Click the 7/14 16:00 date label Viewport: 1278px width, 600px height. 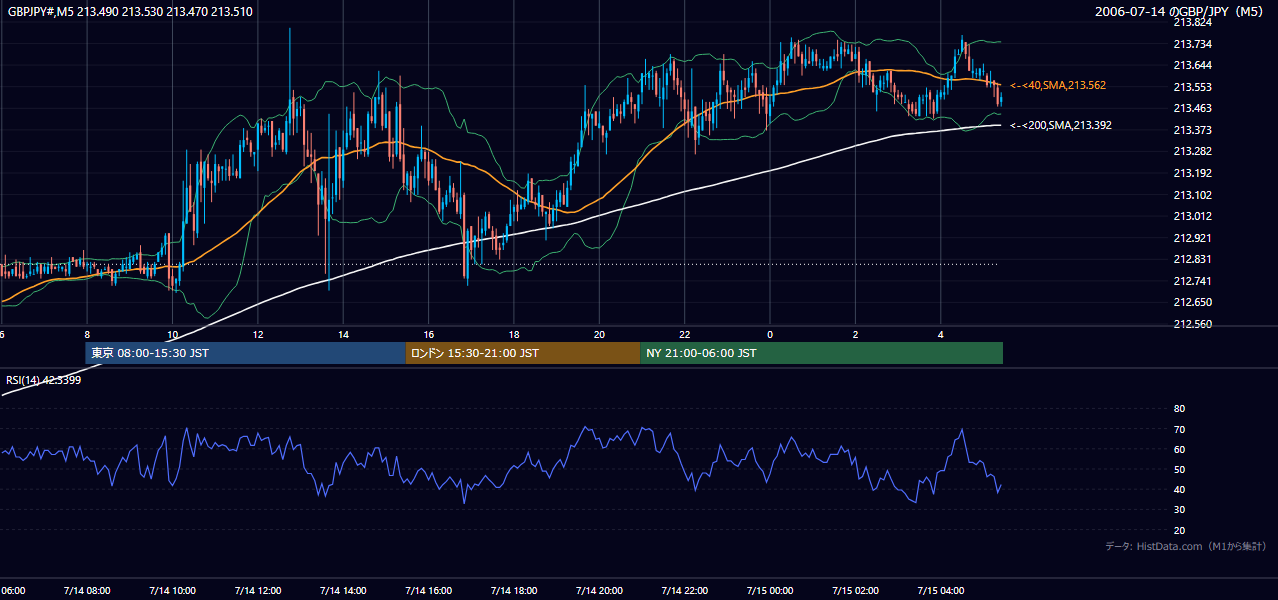[428, 591]
